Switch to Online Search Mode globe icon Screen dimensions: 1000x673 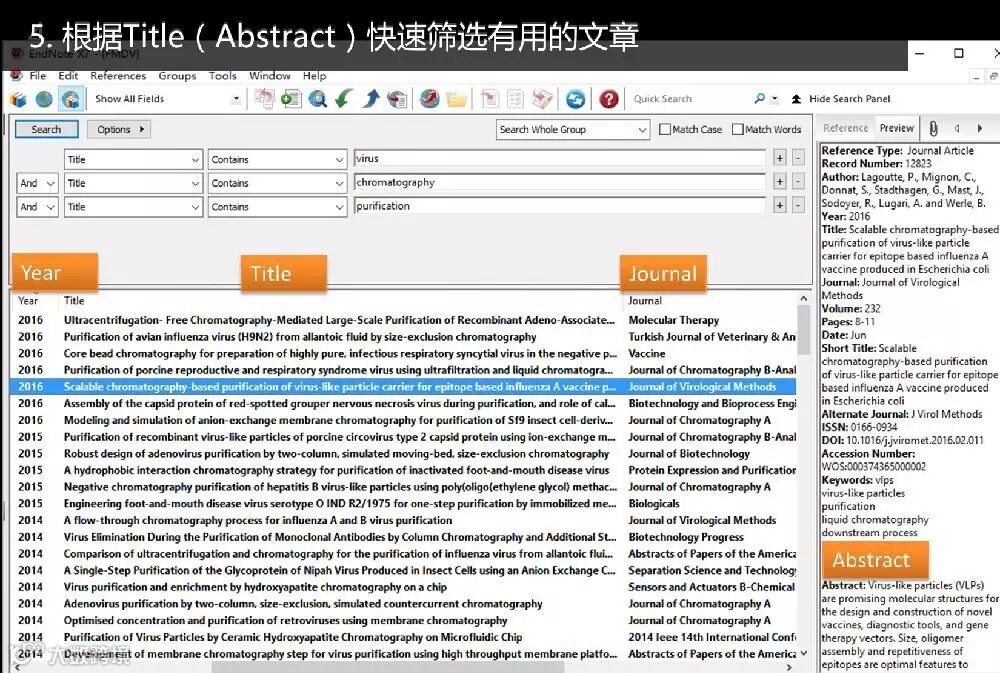[44, 99]
